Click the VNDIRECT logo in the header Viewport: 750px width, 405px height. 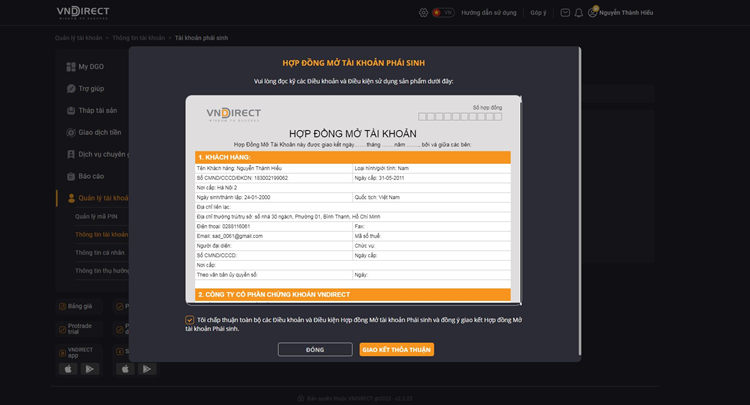(83, 12)
